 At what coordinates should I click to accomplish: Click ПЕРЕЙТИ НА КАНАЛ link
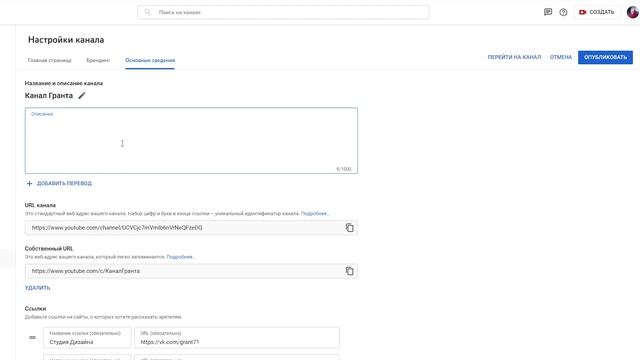[514, 57]
